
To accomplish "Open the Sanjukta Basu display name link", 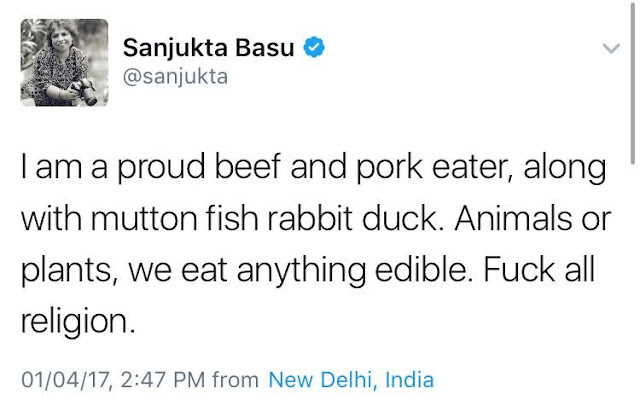I will tap(211, 48).
